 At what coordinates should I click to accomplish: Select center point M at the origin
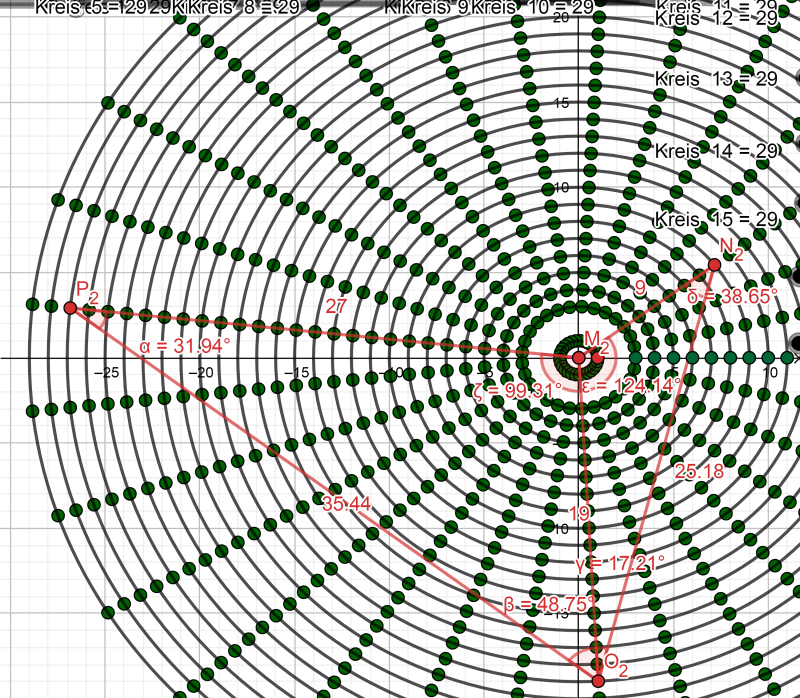tap(578, 357)
